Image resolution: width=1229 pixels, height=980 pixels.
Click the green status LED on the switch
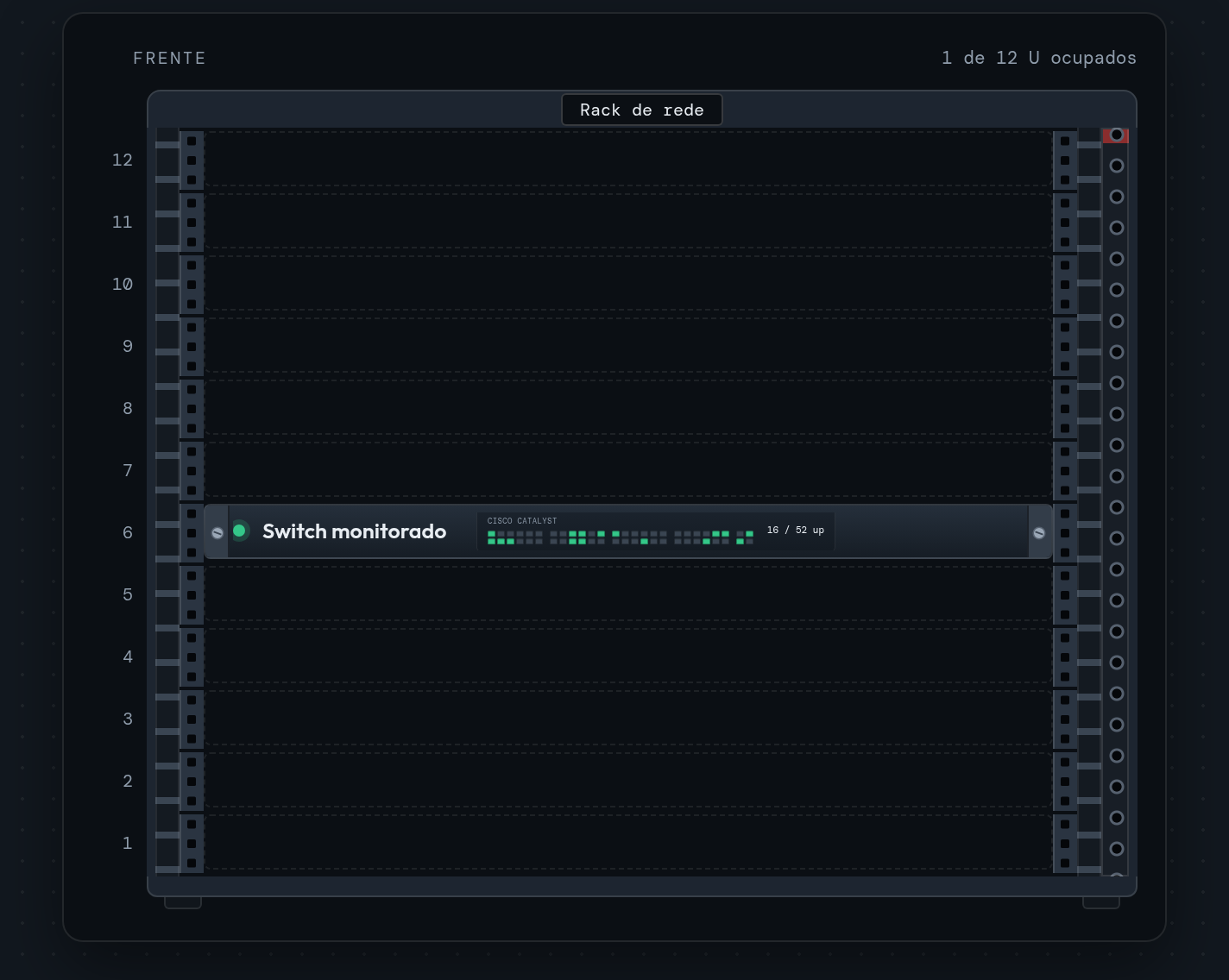pos(240,531)
